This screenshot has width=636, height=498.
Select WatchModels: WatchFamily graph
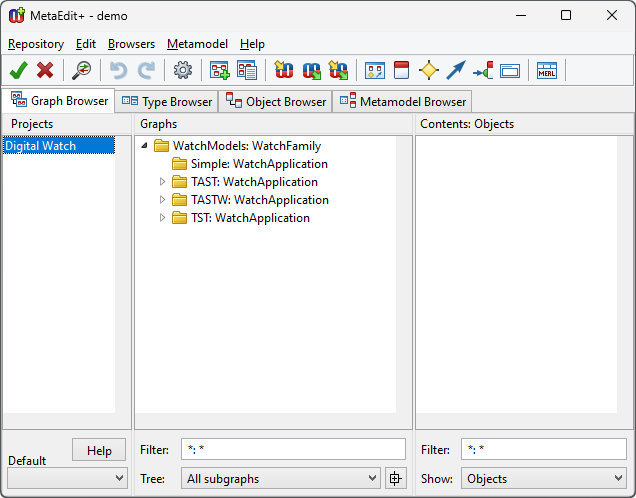247,146
